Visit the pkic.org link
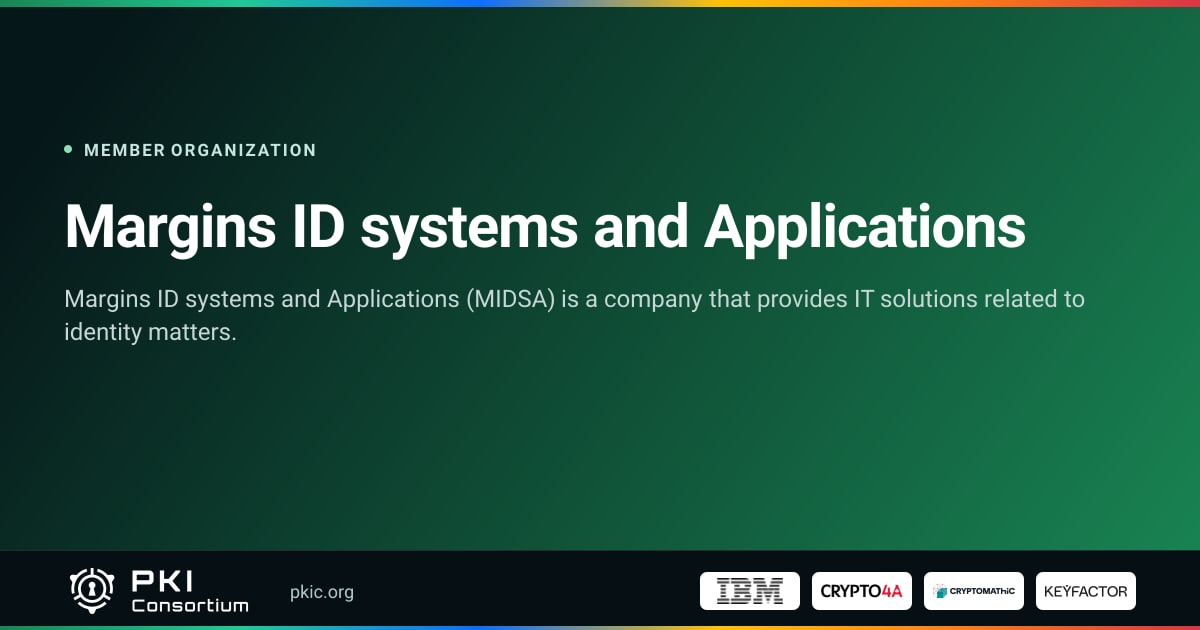 [321, 592]
